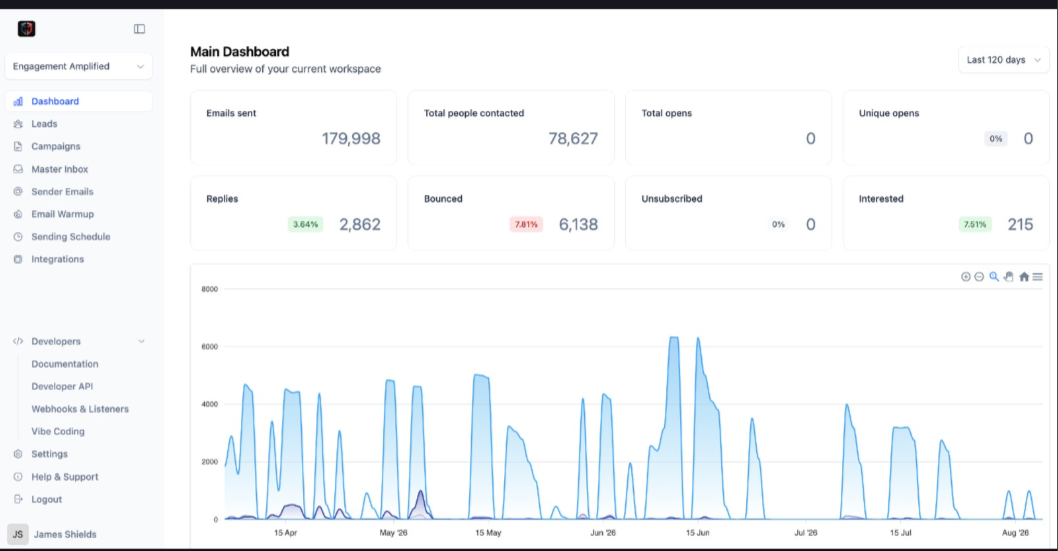Open the Last 120 days range dropdown
Screen dimensions: 1058x551
click(1003, 60)
